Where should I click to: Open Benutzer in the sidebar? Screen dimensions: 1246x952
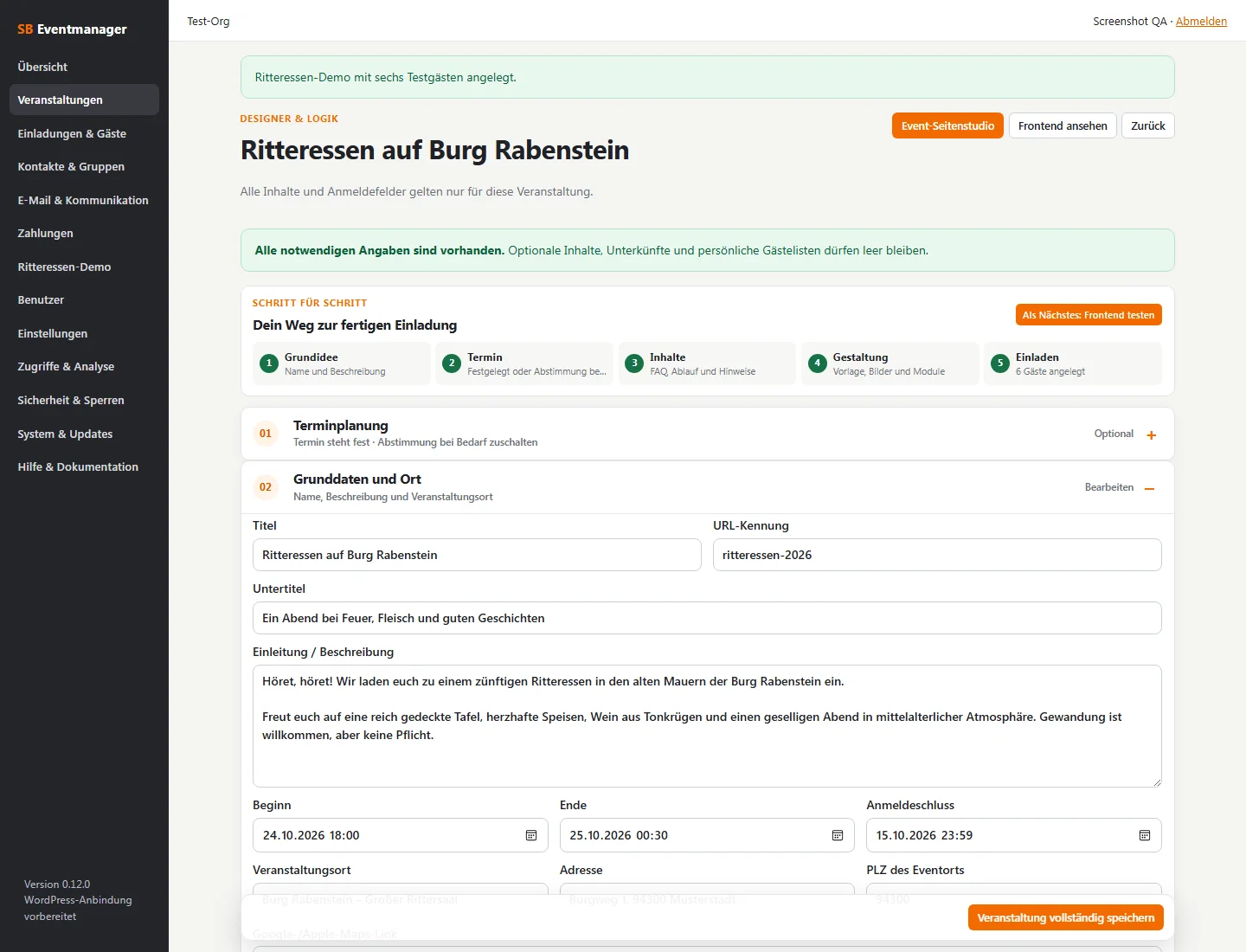click(84, 299)
